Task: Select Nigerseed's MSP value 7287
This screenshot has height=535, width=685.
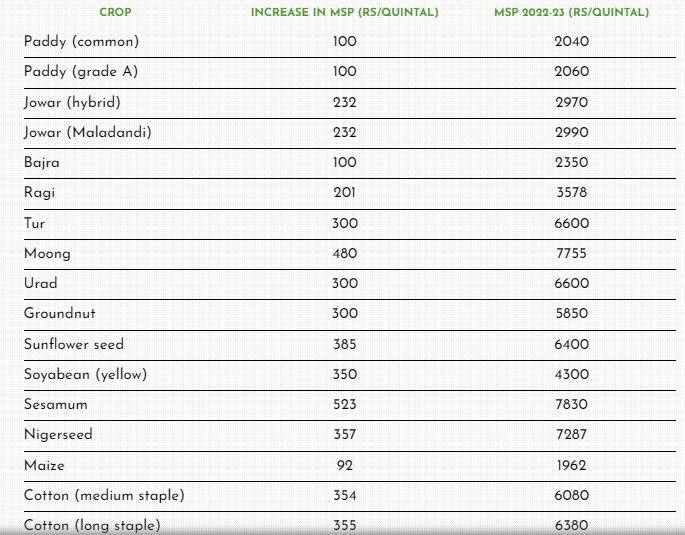Action: point(571,435)
